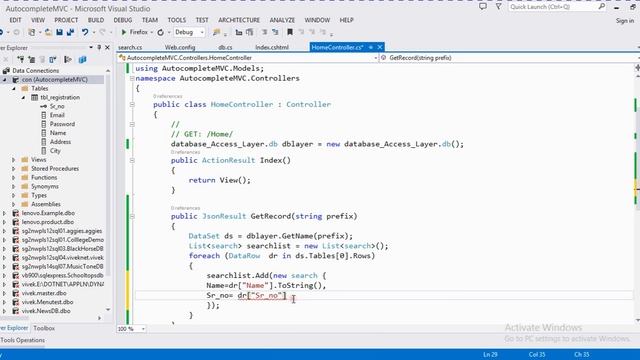
Task: Switch to the Index.cshtml tab
Action: (272, 47)
